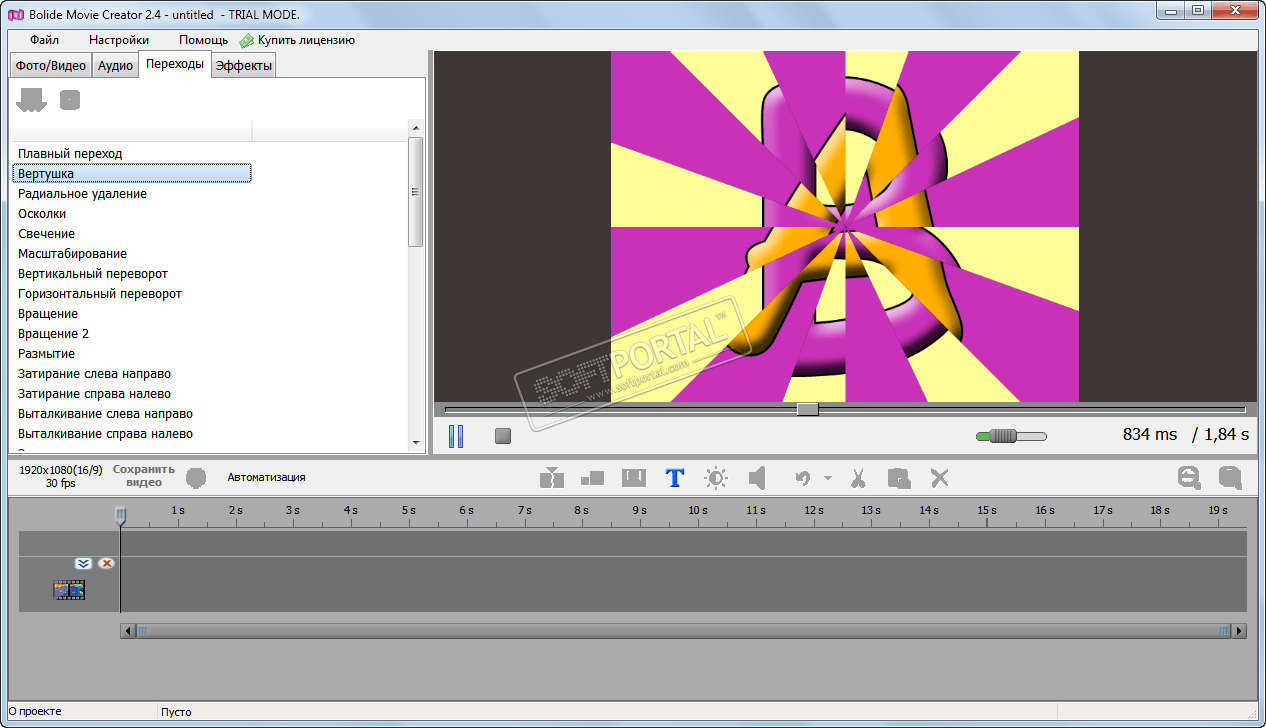Viewport: 1266px width, 728px height.
Task: Pause the preview playback
Action: pos(456,436)
